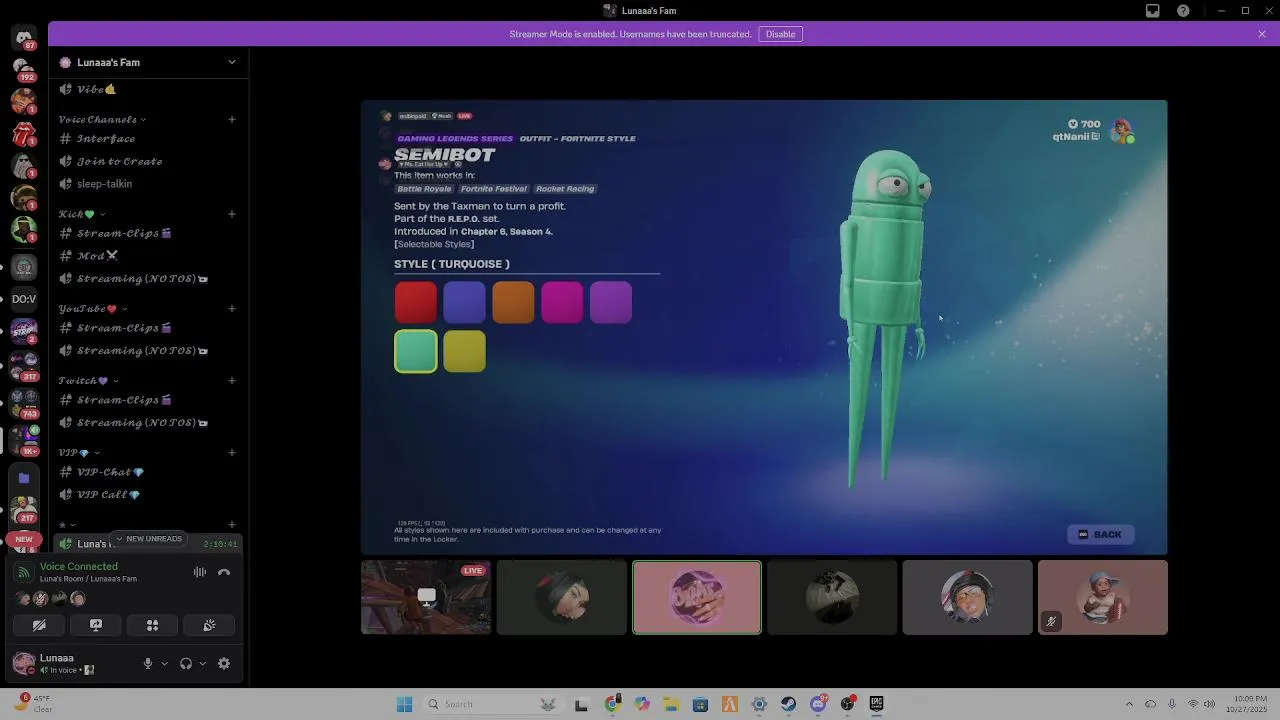Focus the muted participant tile
The image size is (1280, 720).
(x=1103, y=597)
